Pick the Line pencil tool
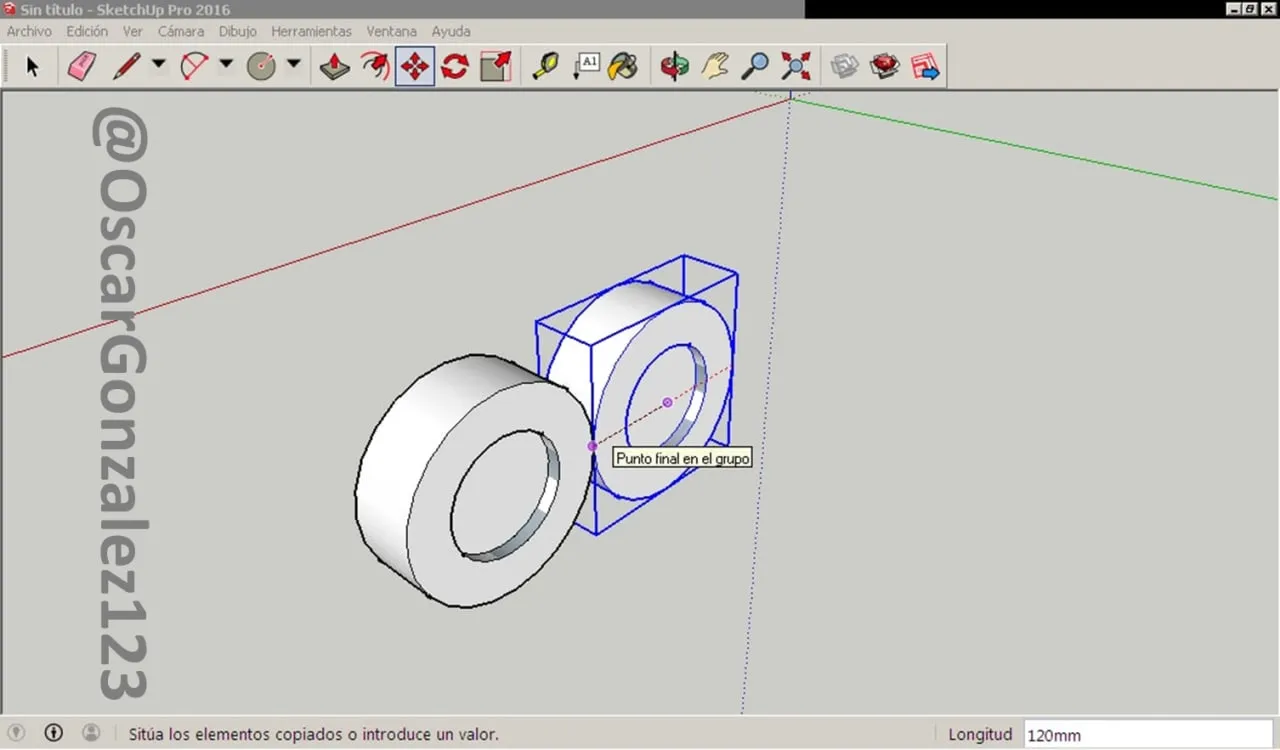The height and width of the screenshot is (750, 1280). point(127,67)
